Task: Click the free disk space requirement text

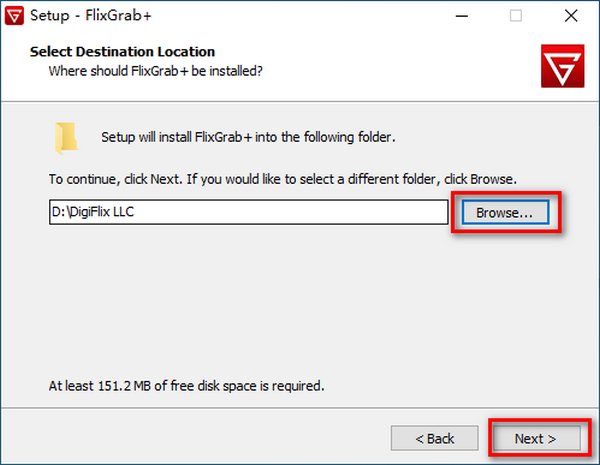Action: pyautogui.click(x=187, y=384)
